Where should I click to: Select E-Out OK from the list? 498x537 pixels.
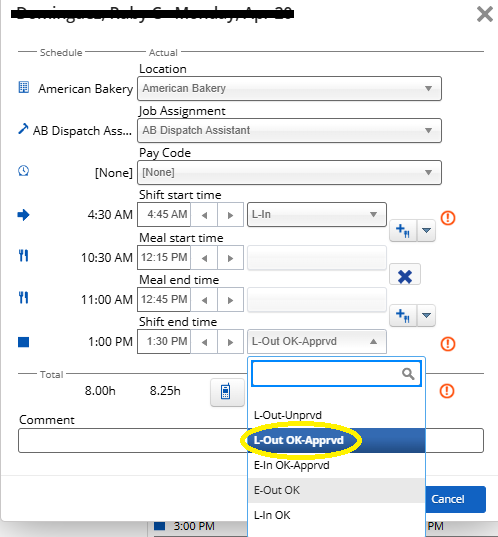pyautogui.click(x=336, y=490)
